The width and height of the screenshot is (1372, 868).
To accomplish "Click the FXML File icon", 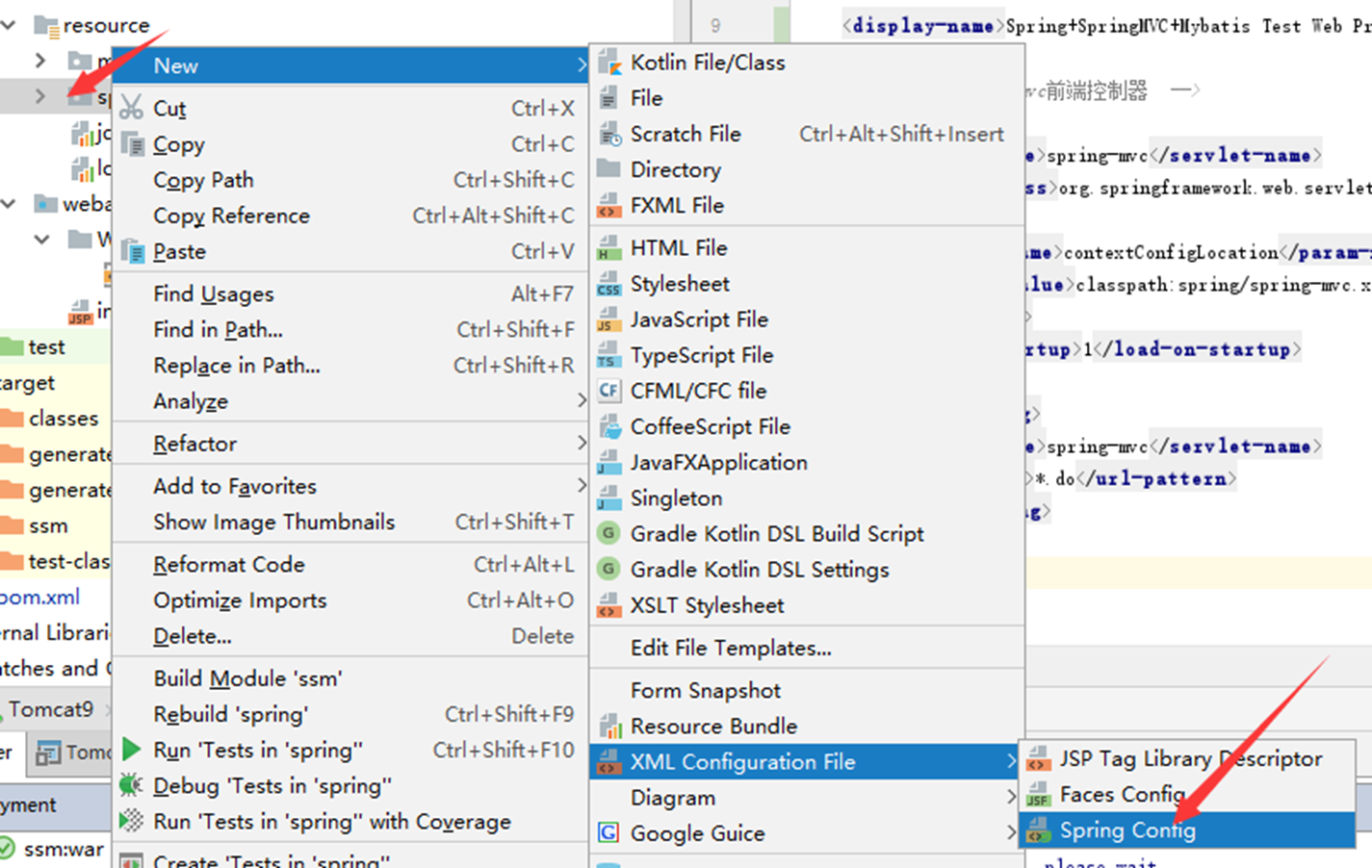I will (608, 205).
